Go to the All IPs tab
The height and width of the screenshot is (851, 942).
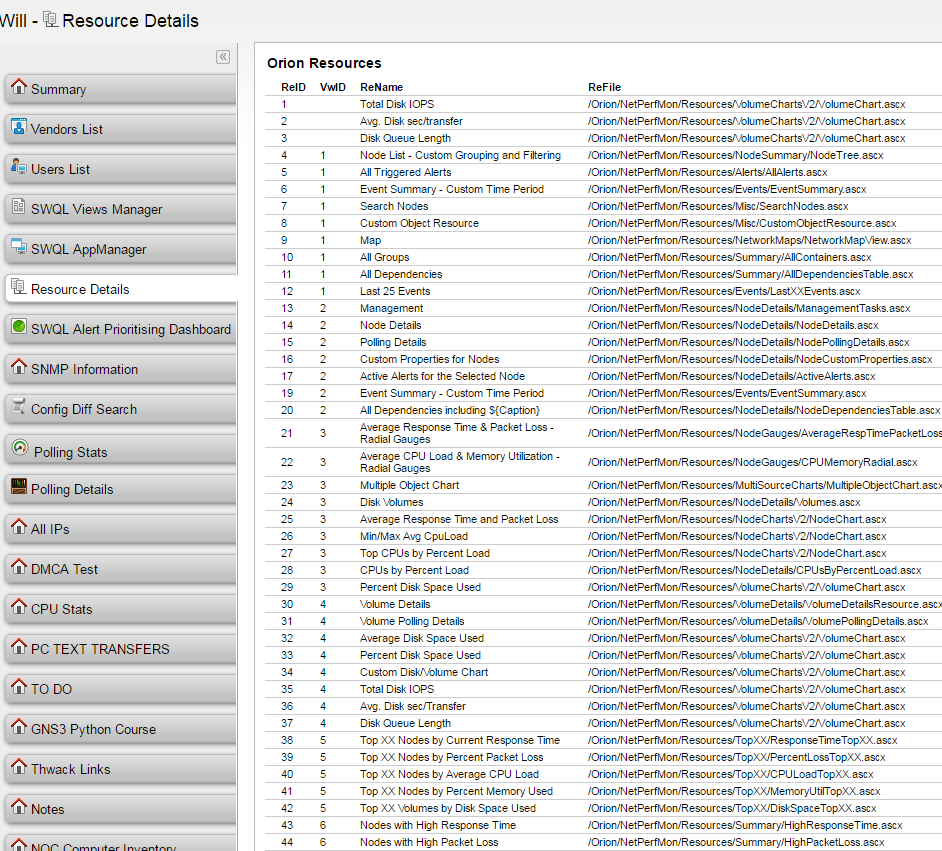tap(121, 529)
